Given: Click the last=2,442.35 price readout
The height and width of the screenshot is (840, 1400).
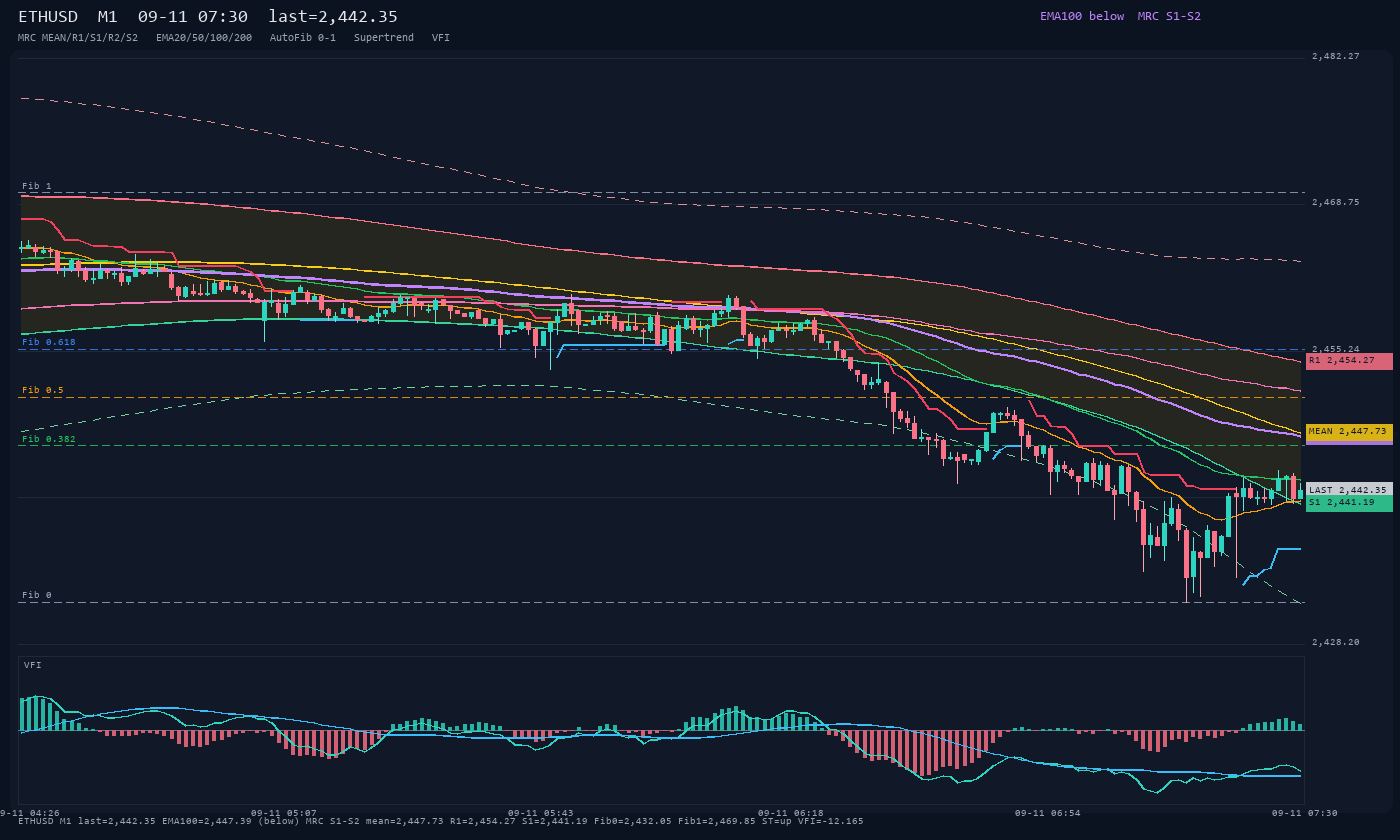Looking at the screenshot, I should point(333,17).
